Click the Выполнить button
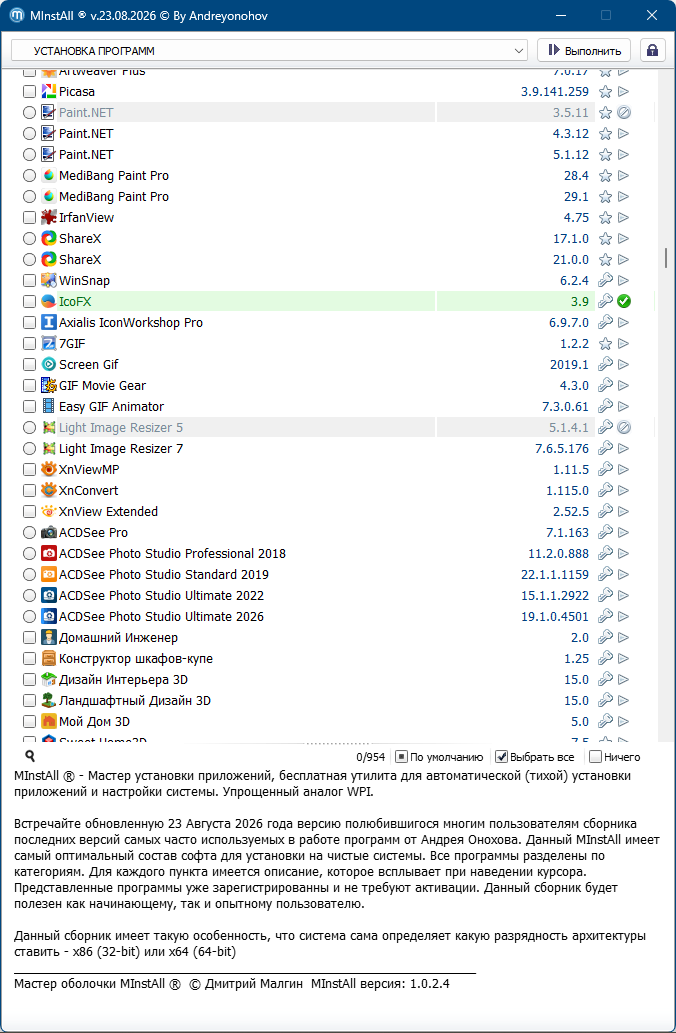676x1033 pixels. point(584,51)
